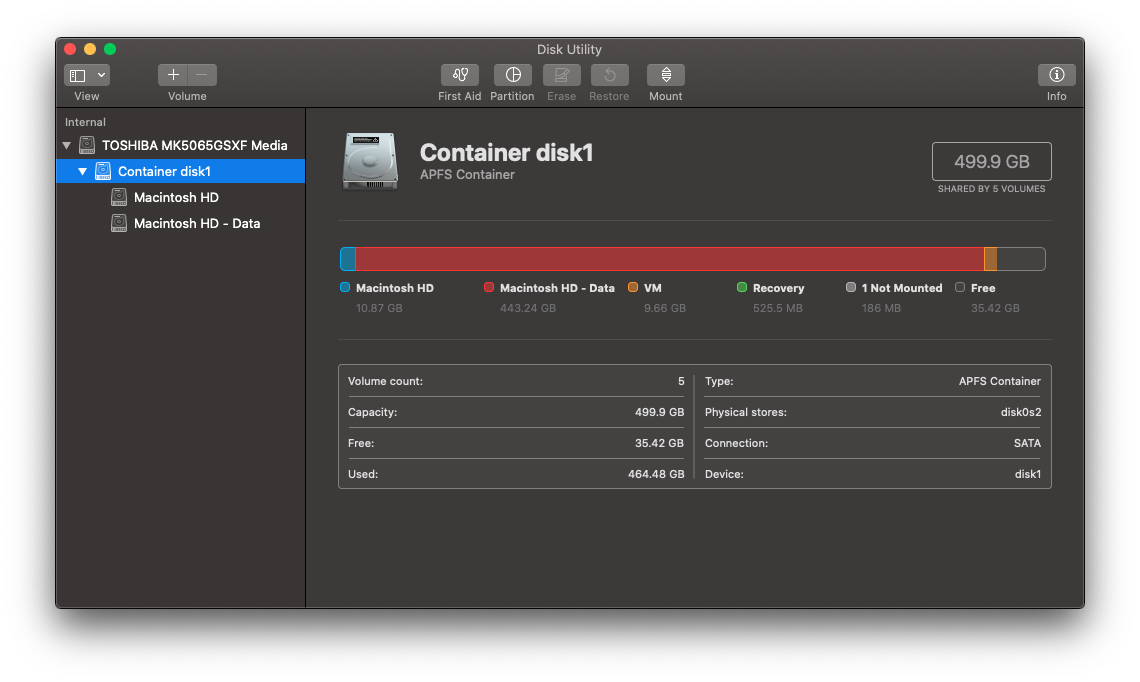Click the Macintosh HD - Data icon
Image resolution: width=1140 pixels, height=682 pixels.
119,224
